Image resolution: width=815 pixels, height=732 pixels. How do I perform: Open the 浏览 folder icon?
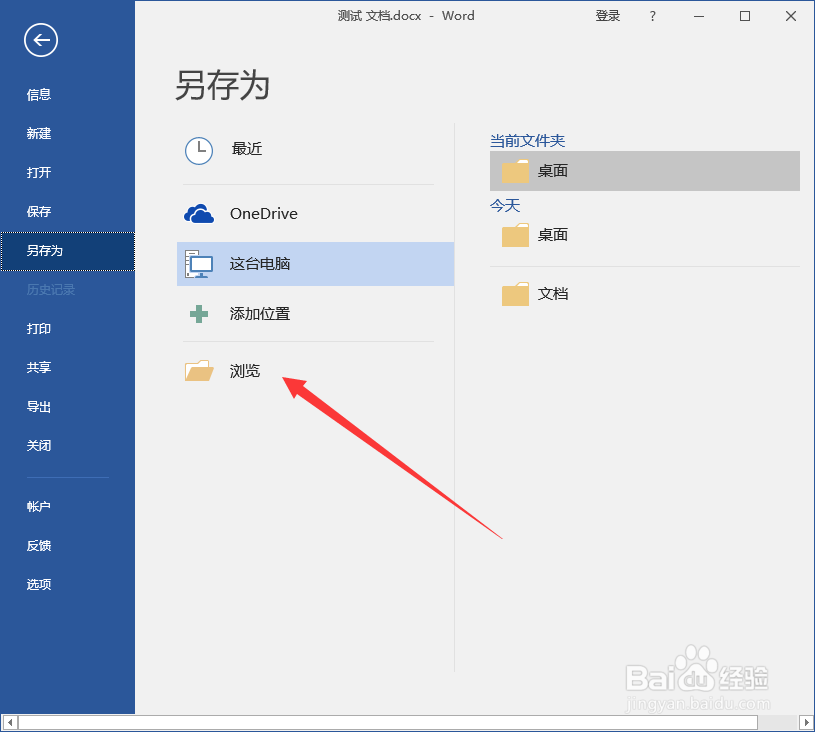pos(199,370)
